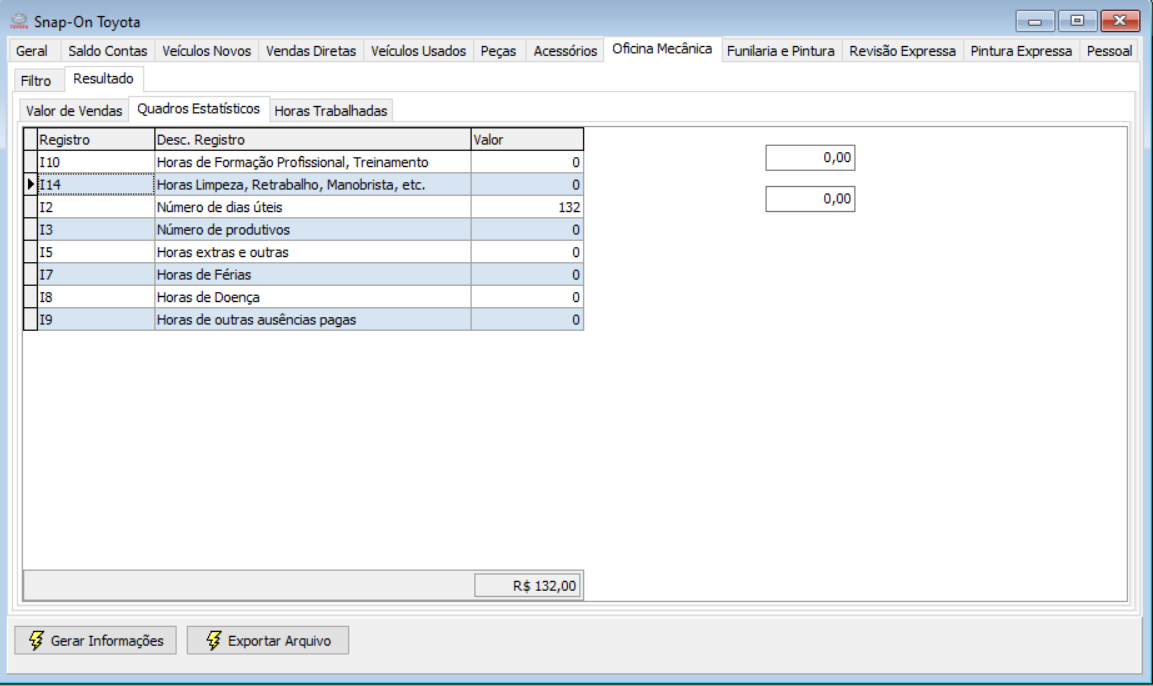Click the lower 0,00 input field
Image resolution: width=1153 pixels, height=686 pixels.
click(810, 199)
